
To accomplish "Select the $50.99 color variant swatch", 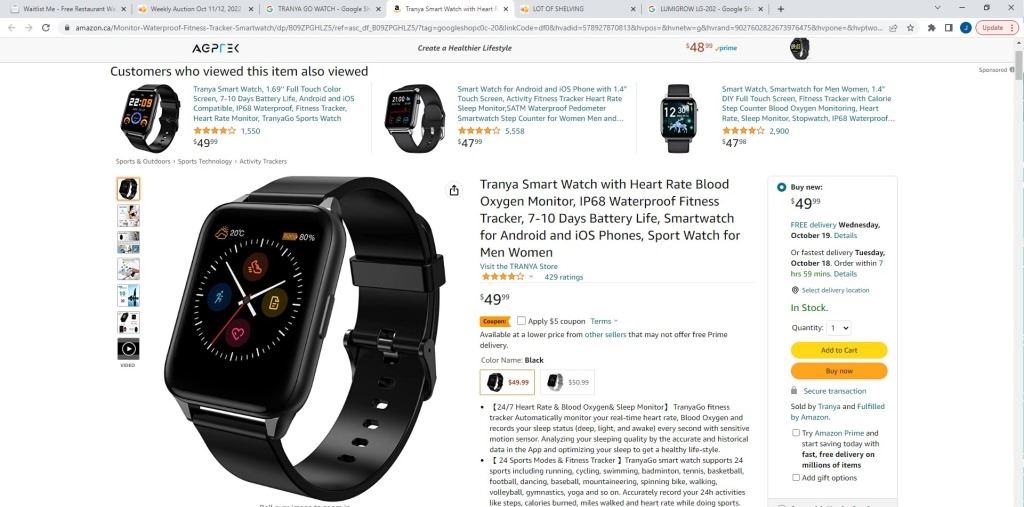I will tap(568, 382).
